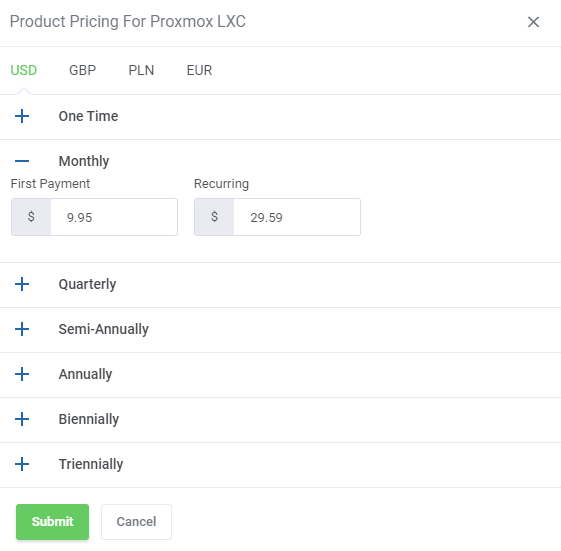The width and height of the screenshot is (561, 551).
Task: Expand the Triennially section plus icon
Action: click(22, 464)
